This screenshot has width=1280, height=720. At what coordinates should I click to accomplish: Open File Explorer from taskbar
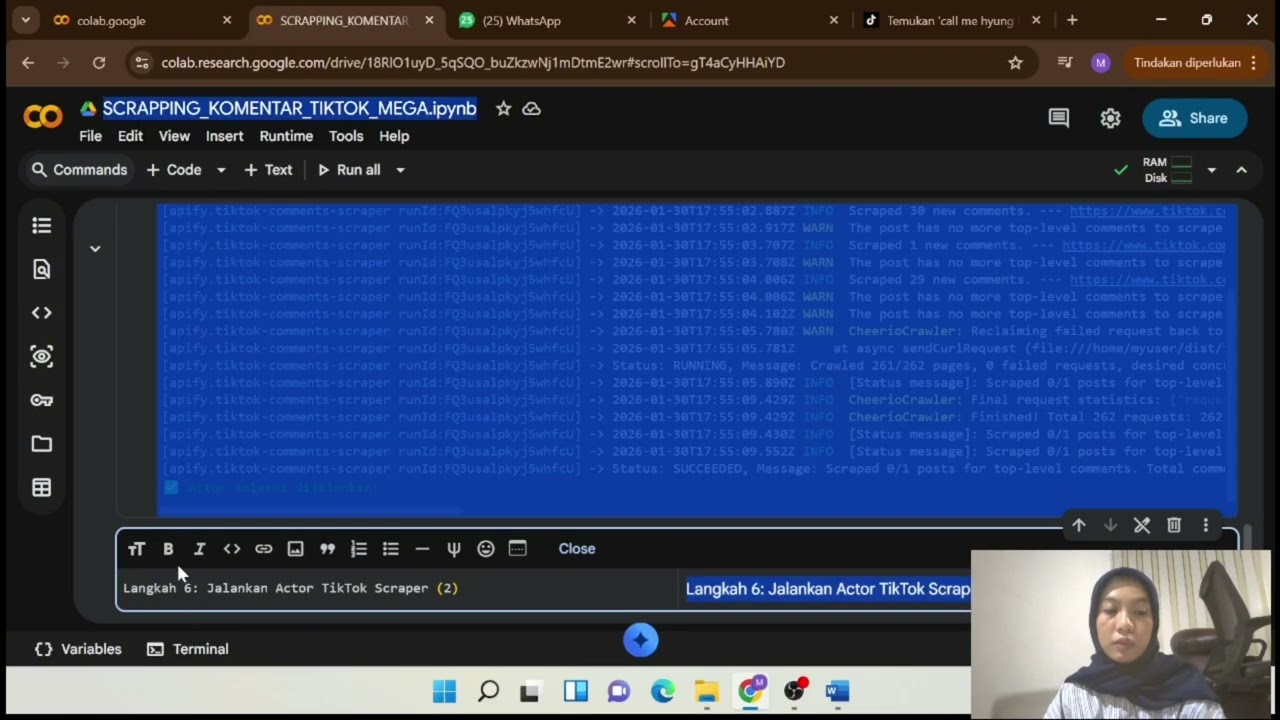pos(707,691)
